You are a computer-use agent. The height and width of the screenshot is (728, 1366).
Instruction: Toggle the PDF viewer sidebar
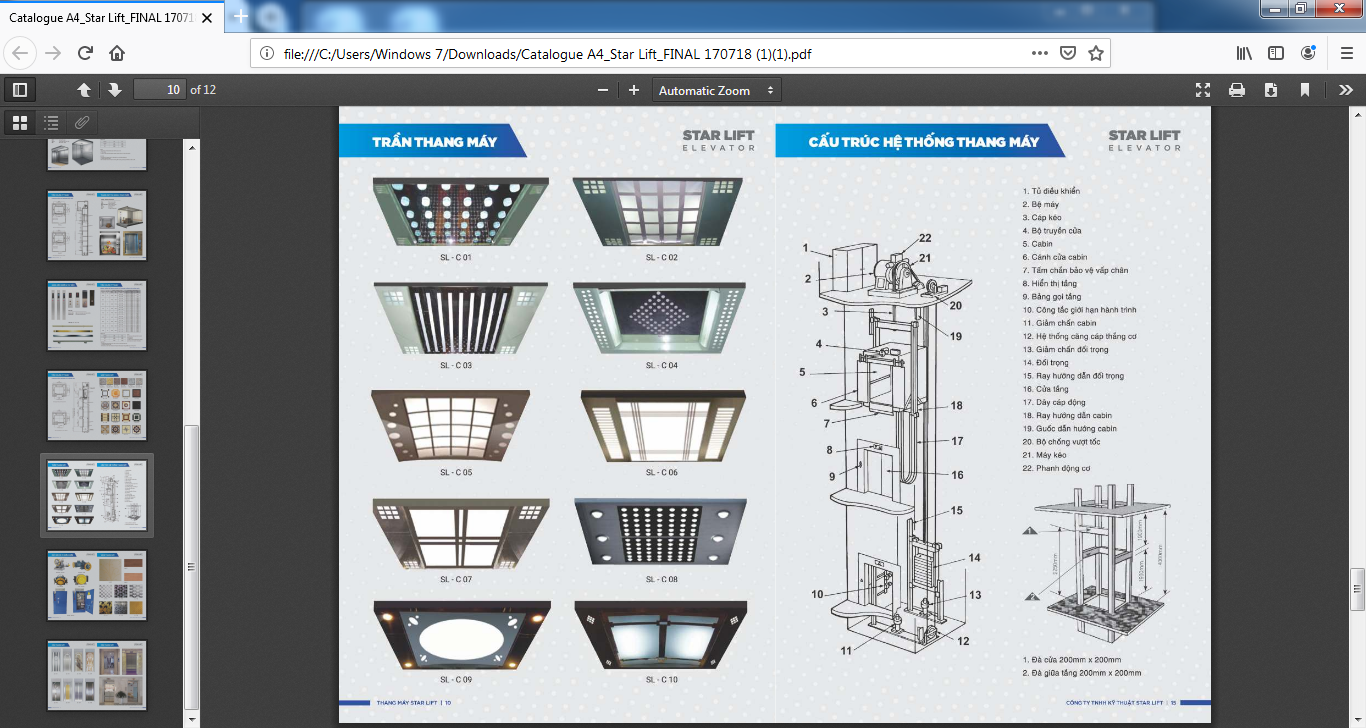point(20,90)
